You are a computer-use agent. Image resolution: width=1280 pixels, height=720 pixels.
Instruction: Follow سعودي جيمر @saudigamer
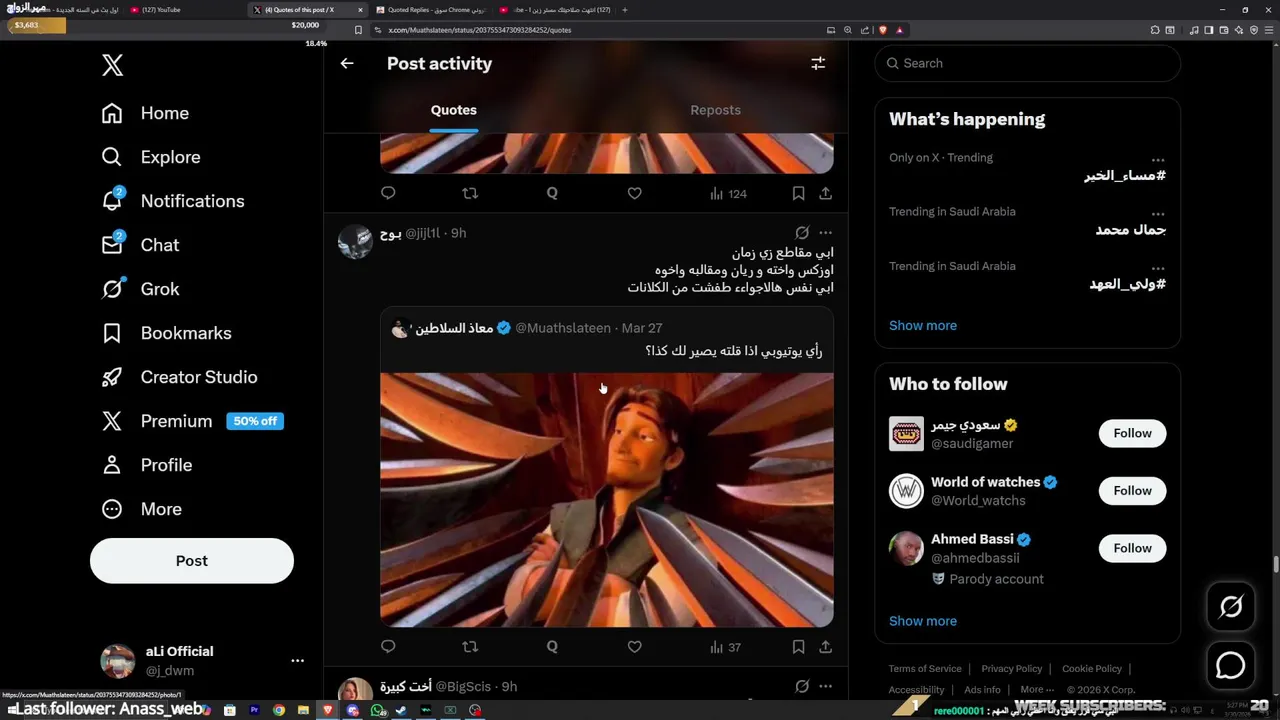[x=1132, y=433]
